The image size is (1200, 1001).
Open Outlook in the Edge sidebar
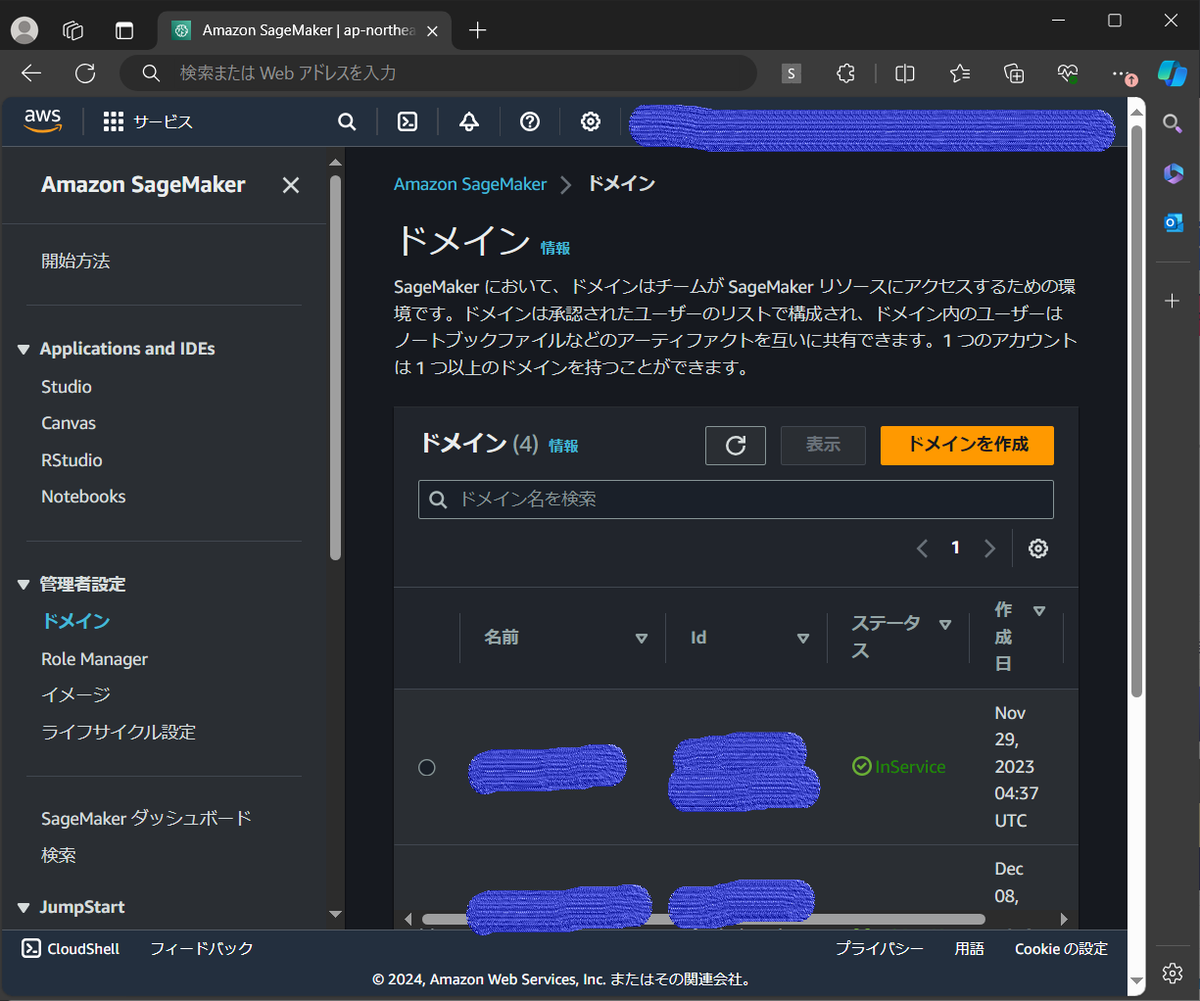click(1173, 222)
